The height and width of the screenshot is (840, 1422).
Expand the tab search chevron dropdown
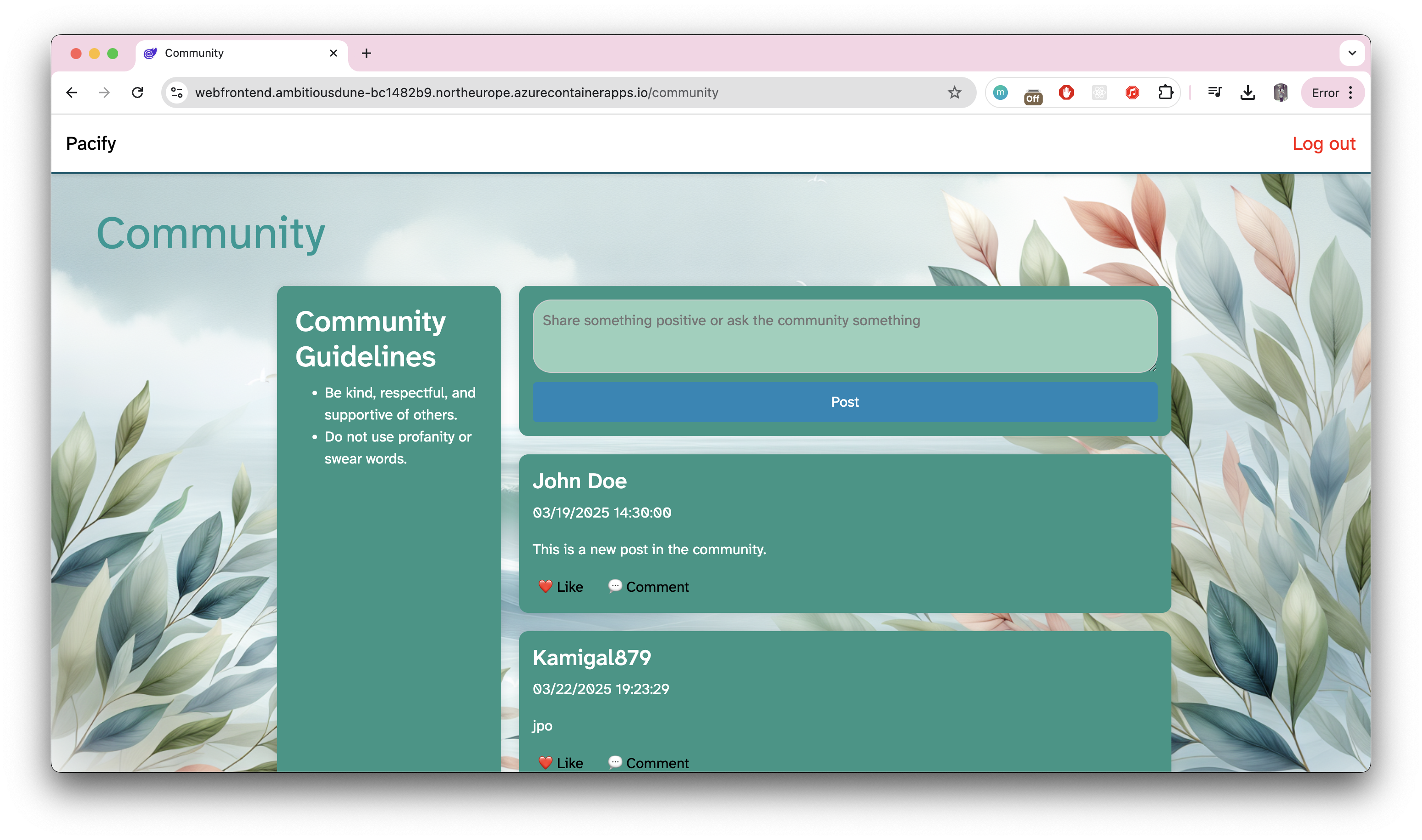[x=1352, y=53]
